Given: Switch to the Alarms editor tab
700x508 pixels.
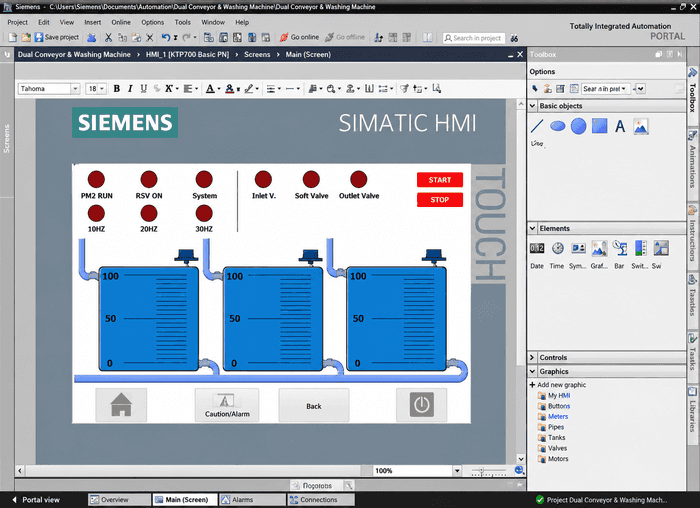Looking at the screenshot, I should pos(252,500).
